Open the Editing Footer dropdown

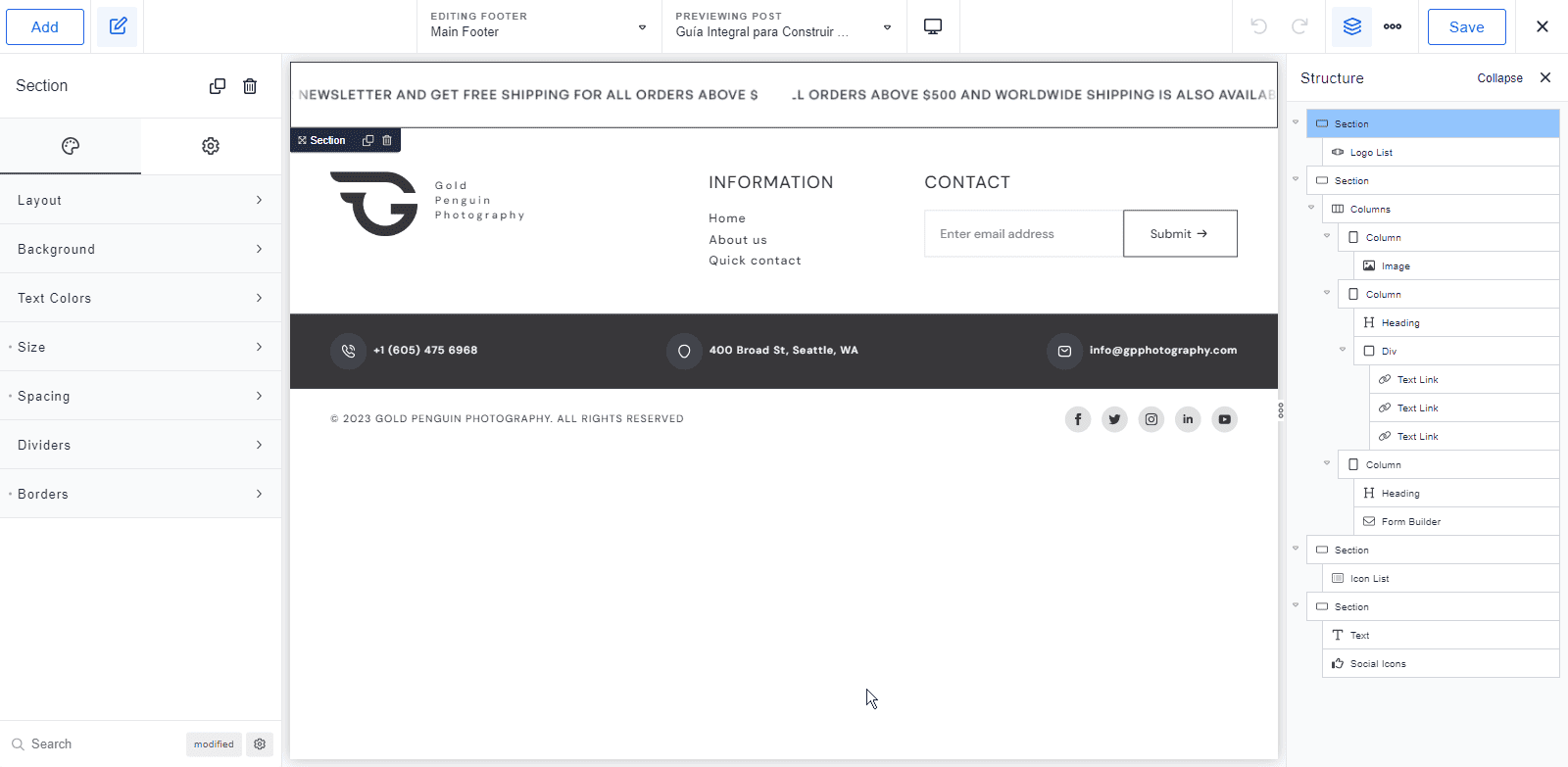(539, 26)
